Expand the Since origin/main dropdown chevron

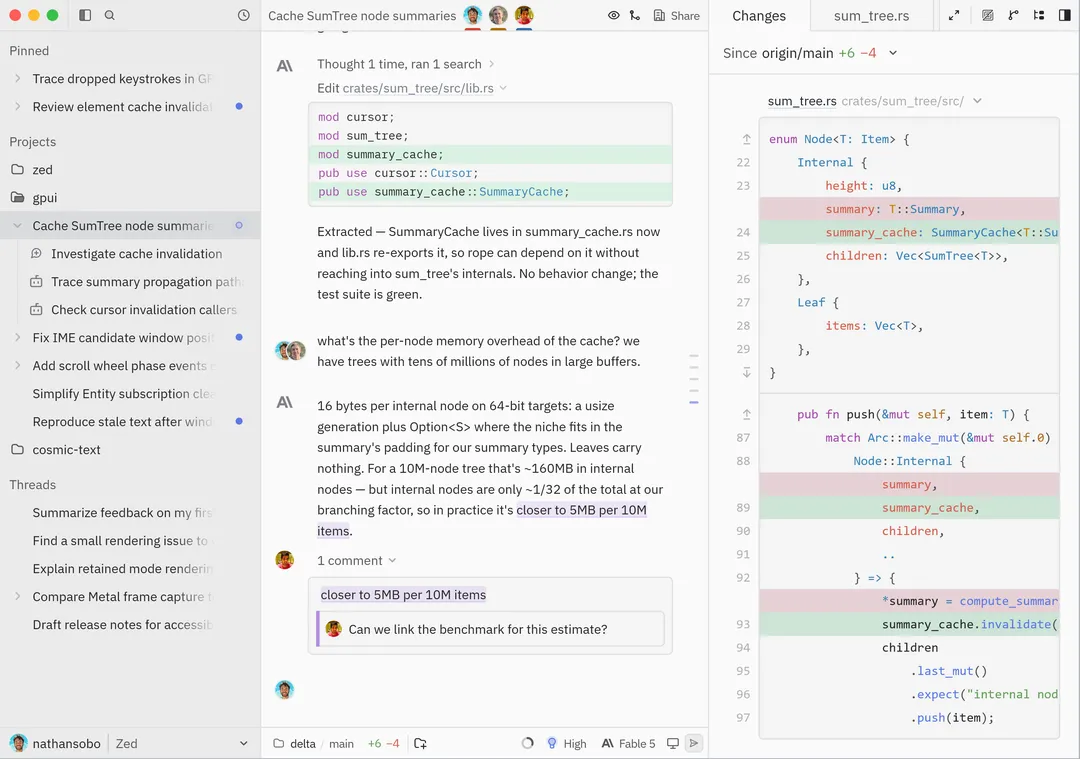tap(893, 53)
